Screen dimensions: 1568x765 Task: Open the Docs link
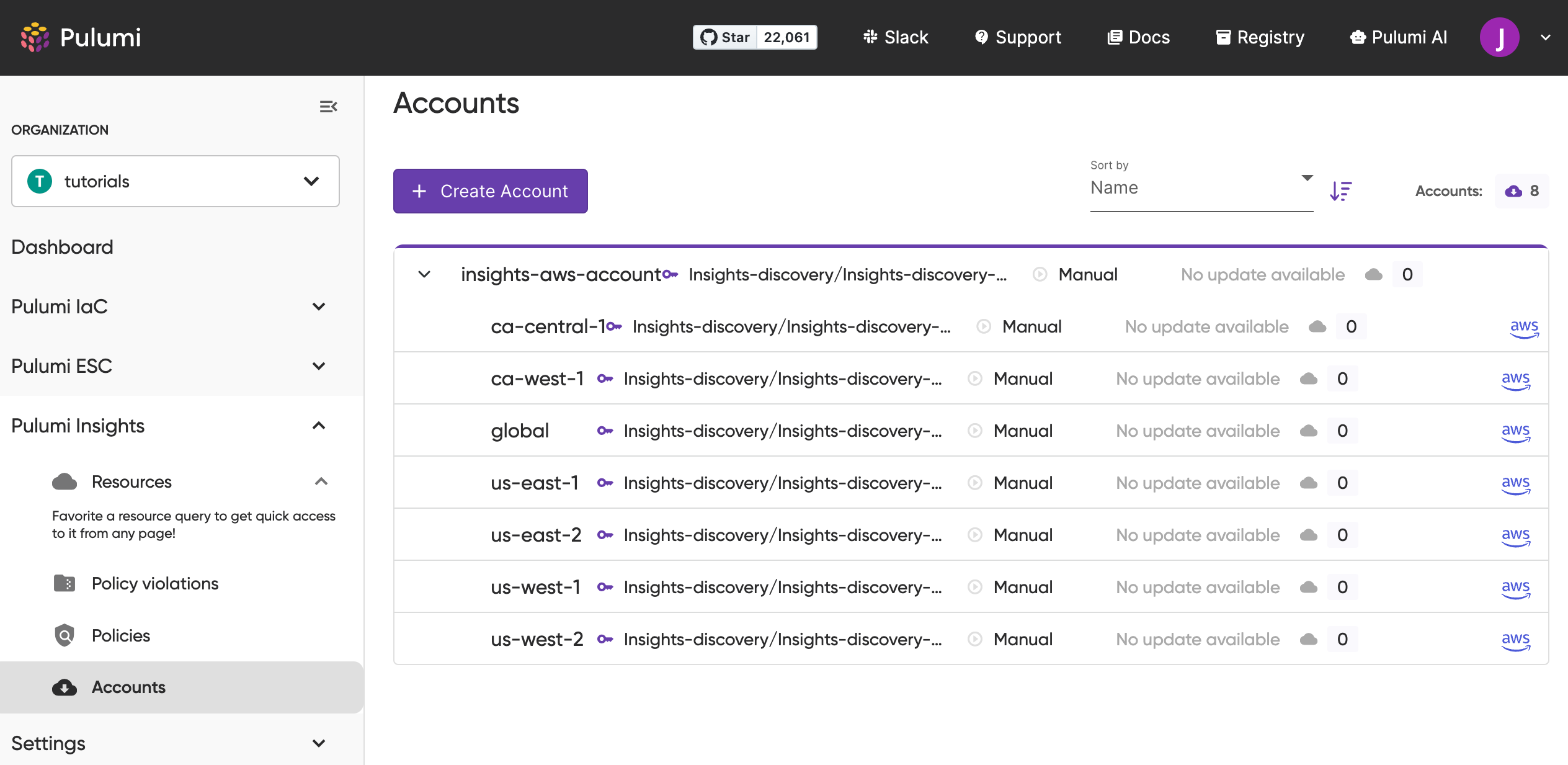coord(1139,37)
